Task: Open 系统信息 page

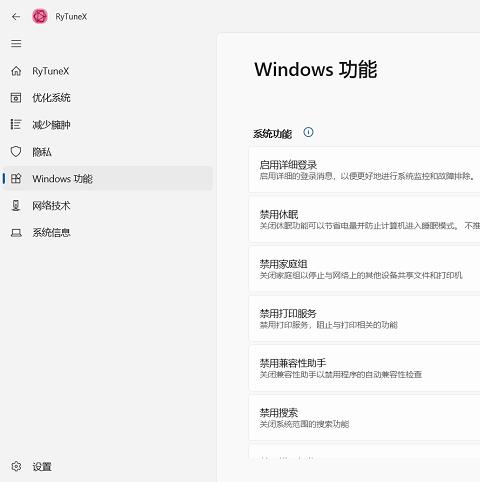Action: pyautogui.click(x=107, y=233)
